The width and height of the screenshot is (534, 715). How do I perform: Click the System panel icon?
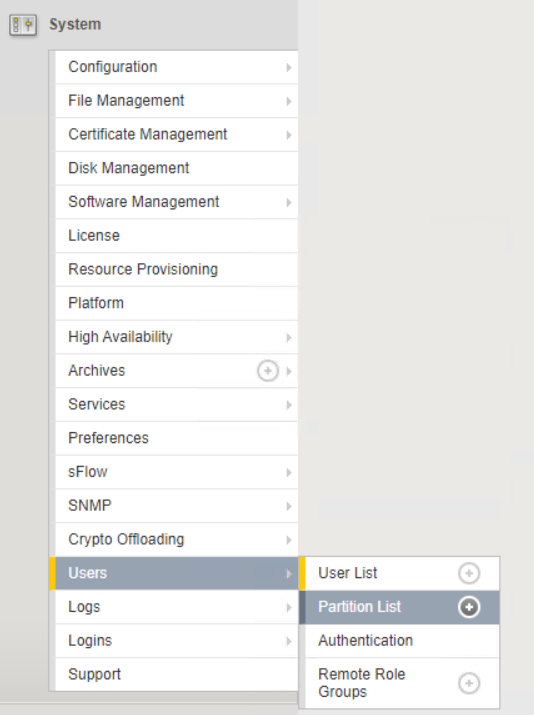23,25
